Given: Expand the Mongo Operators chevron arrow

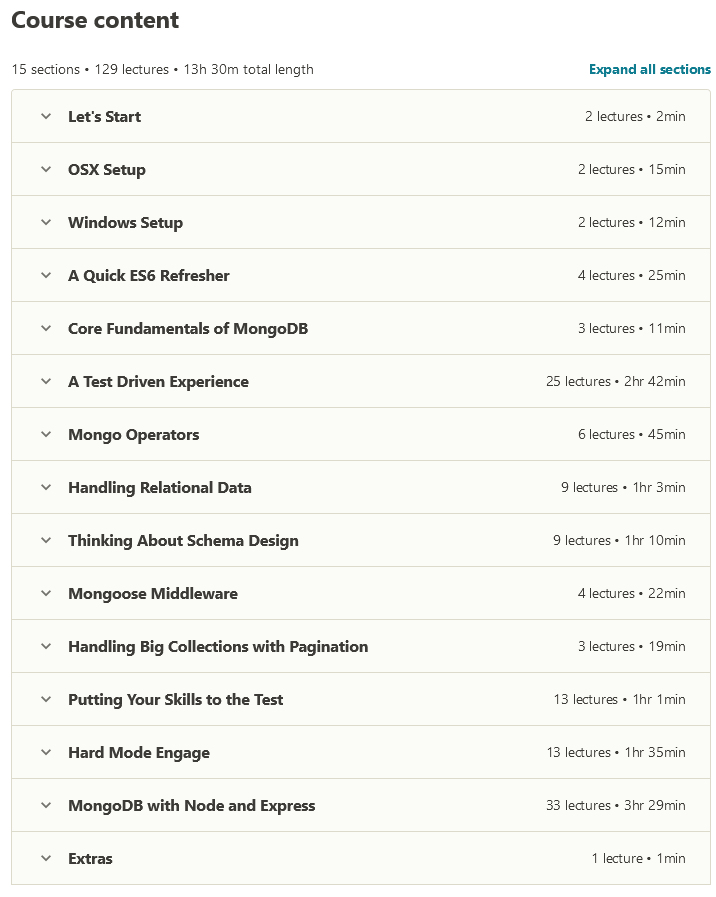Looking at the screenshot, I should click(x=46, y=434).
